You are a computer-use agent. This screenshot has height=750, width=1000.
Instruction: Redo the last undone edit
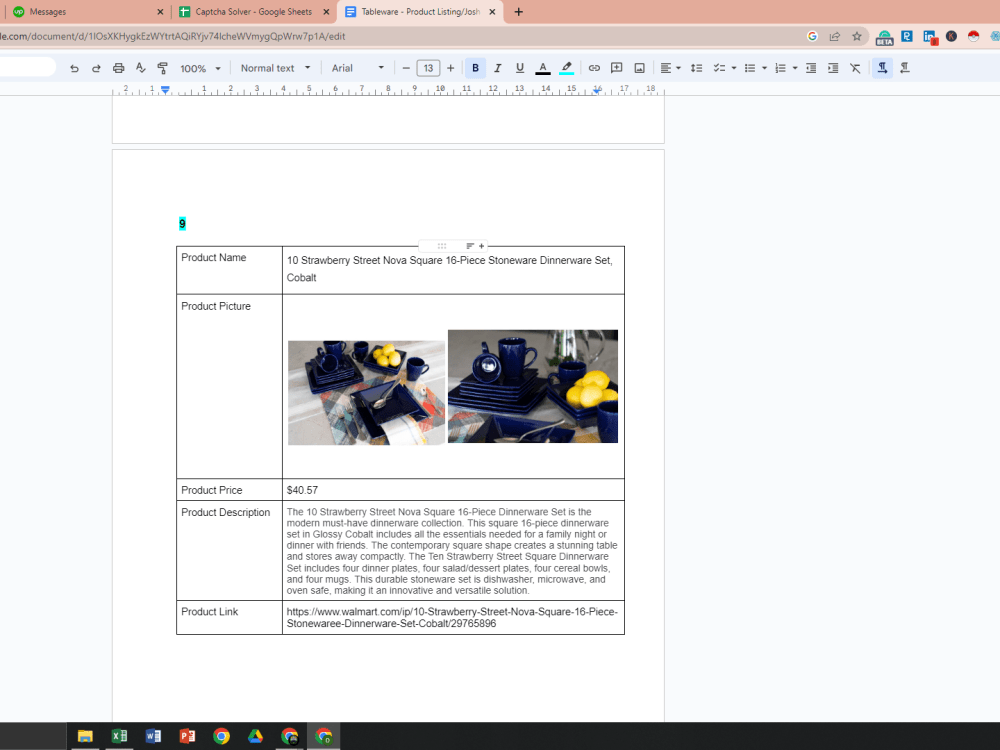point(96,68)
